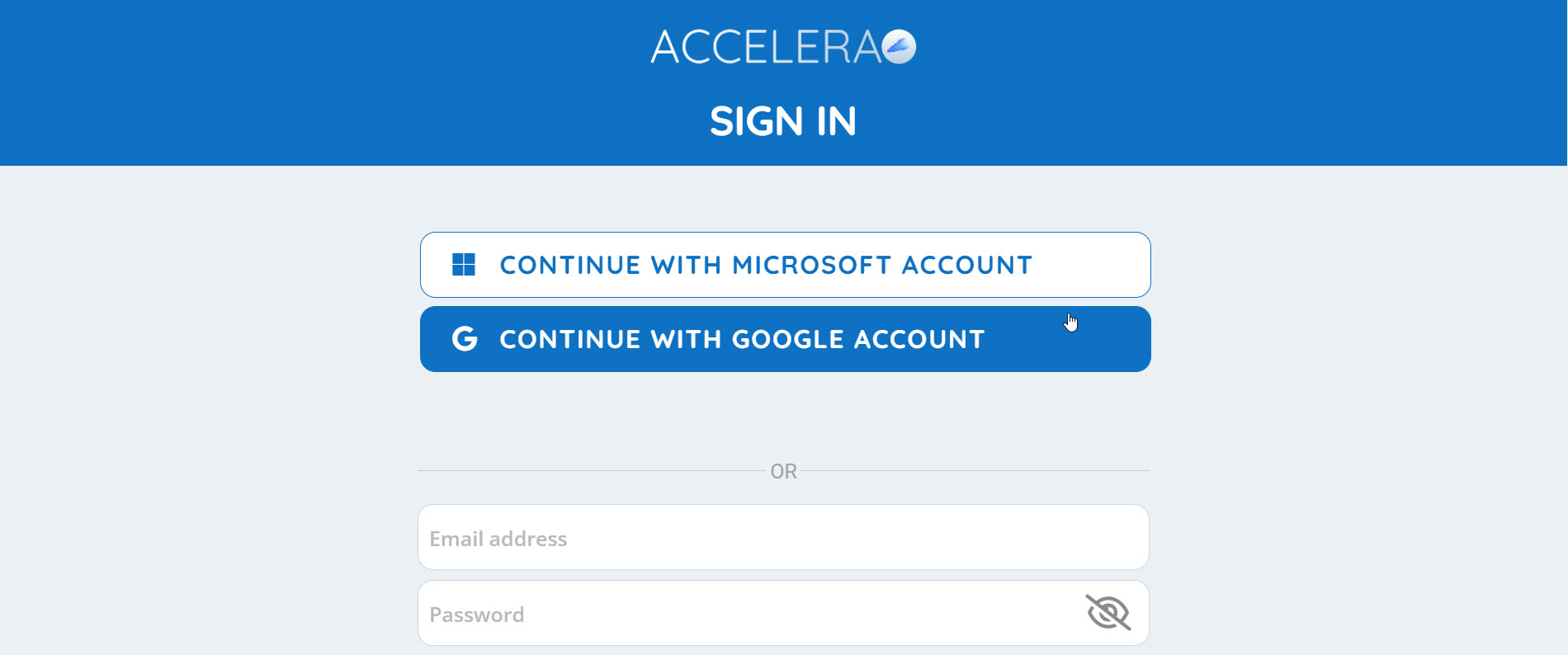Click ACCOUNT text in the Microsoft button
The image size is (1568, 655).
966,265
